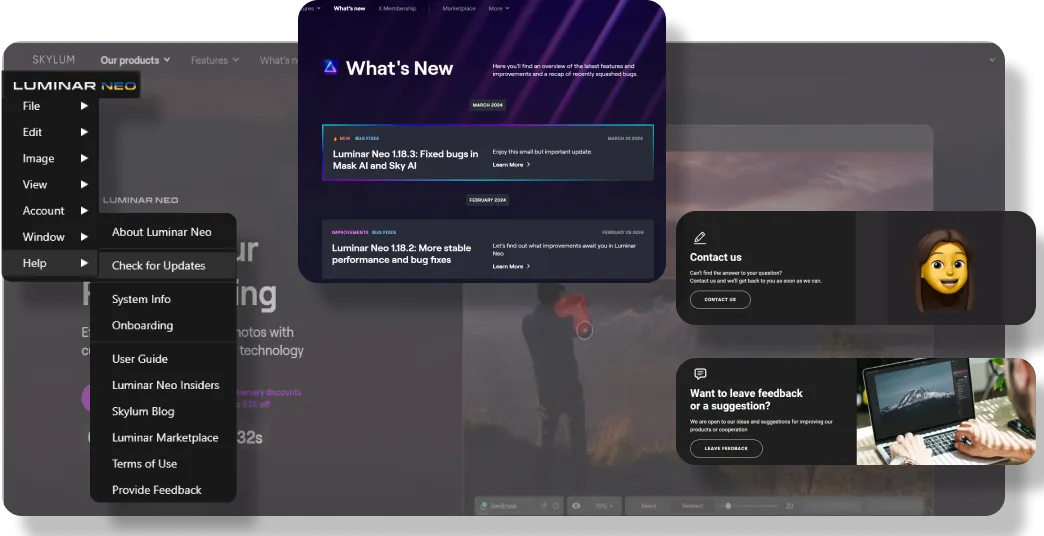1044x536 pixels.
Task: Click the speech bubble feedback icon
Action: coord(700,374)
